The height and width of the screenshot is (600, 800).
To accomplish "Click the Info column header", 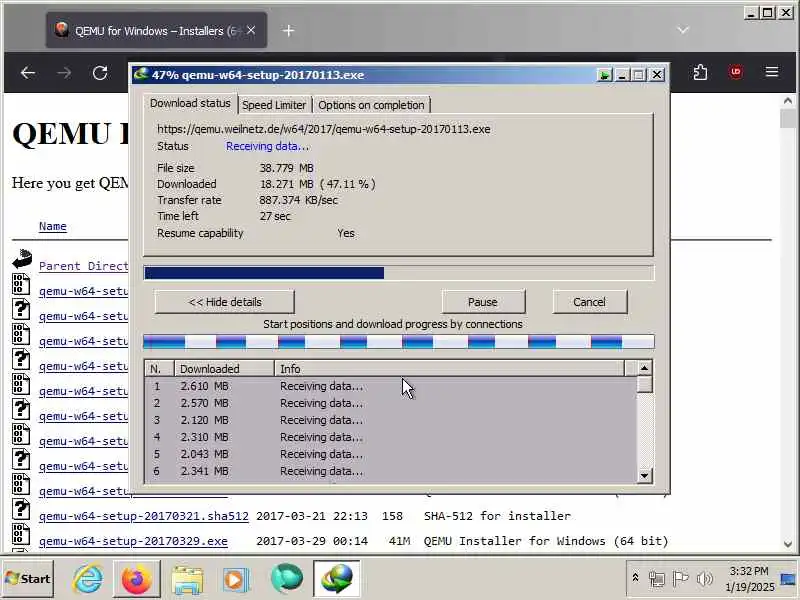I will (x=449, y=368).
